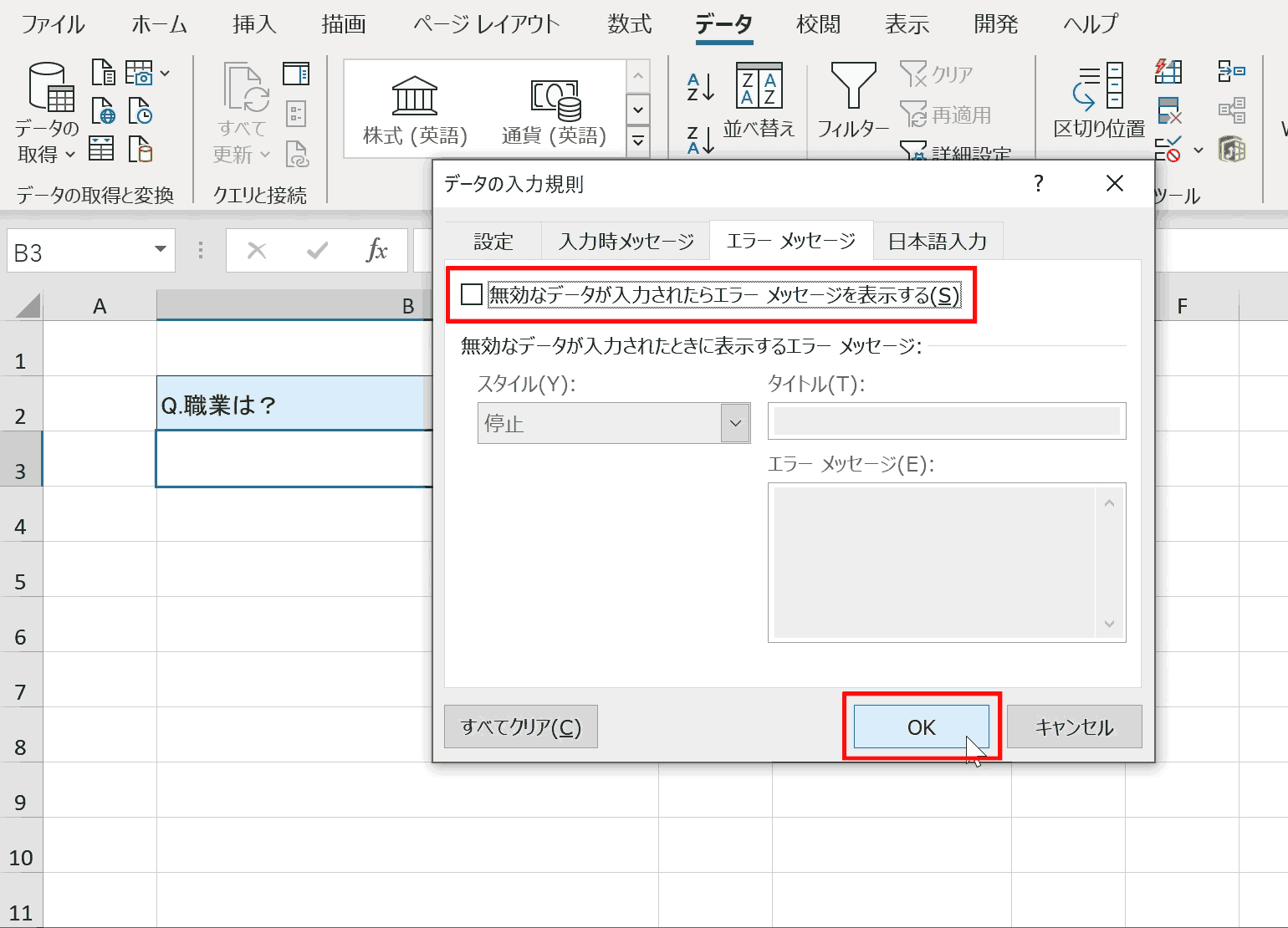Click the Manage Data Model icon

point(1232,150)
